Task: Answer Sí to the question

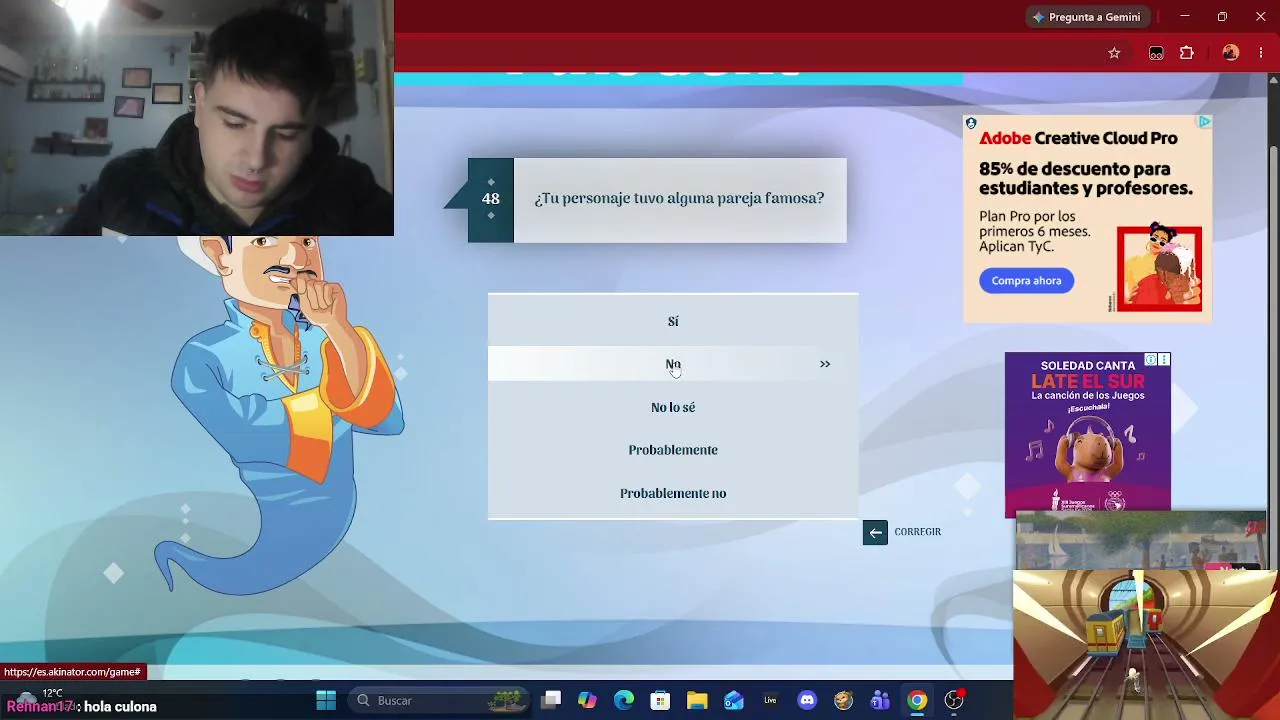Action: [673, 321]
